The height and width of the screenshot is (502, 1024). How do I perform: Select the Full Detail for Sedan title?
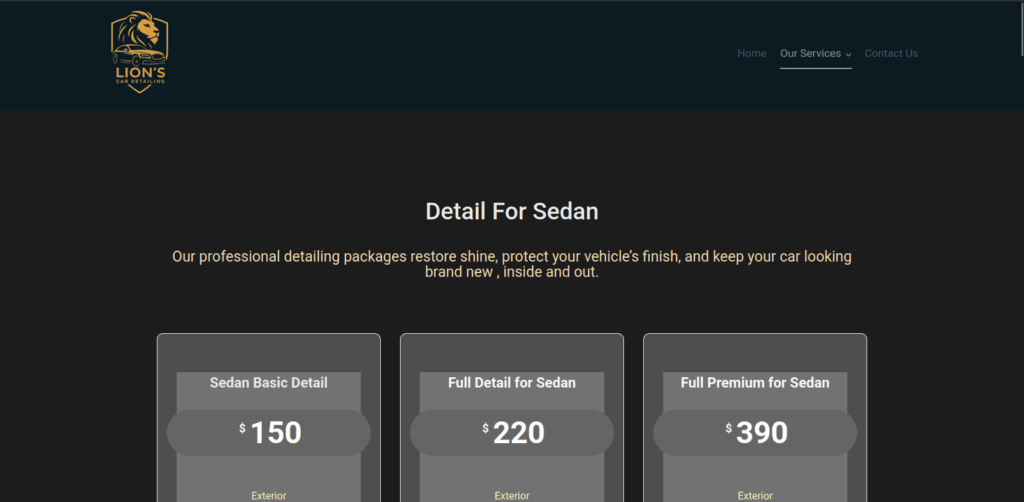click(x=511, y=383)
